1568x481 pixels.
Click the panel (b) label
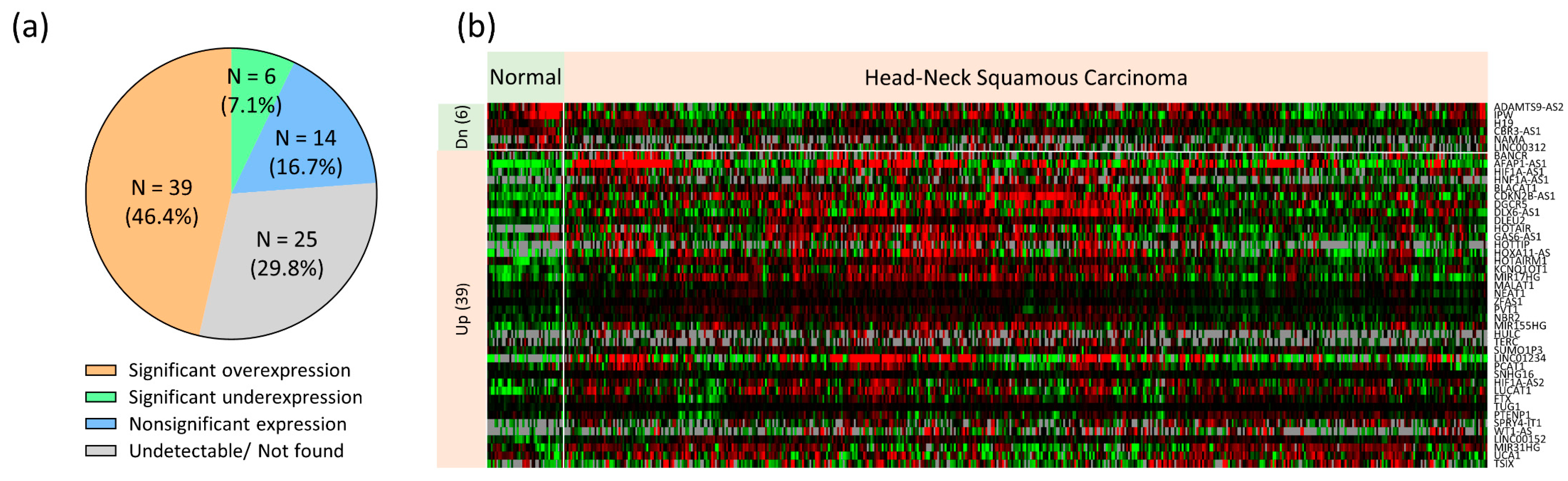(476, 27)
